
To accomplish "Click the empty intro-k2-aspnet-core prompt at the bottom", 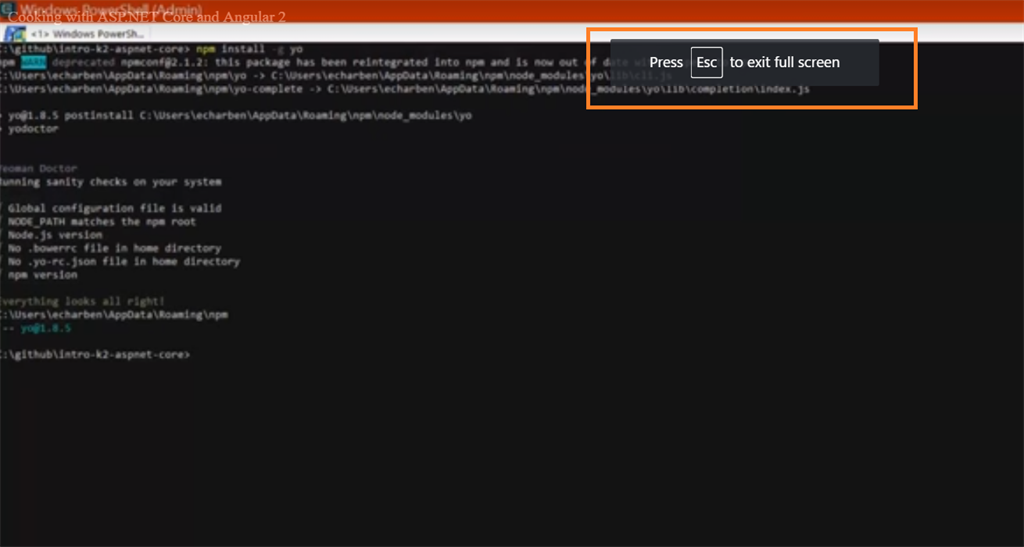I will (95, 354).
